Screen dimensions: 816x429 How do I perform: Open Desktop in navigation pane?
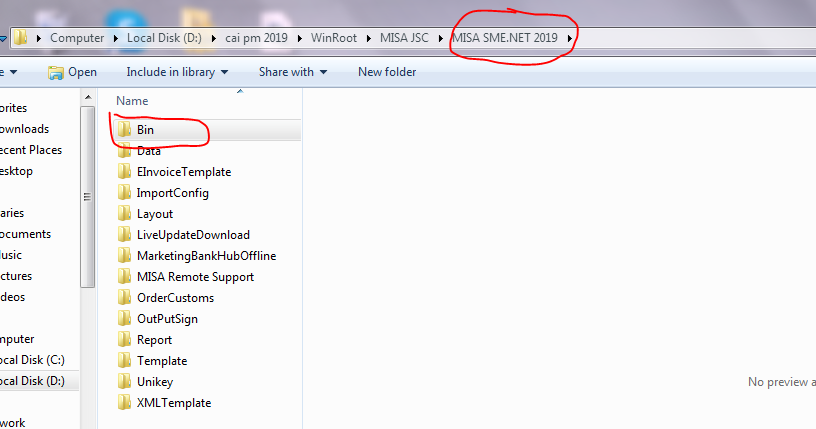pos(16,171)
